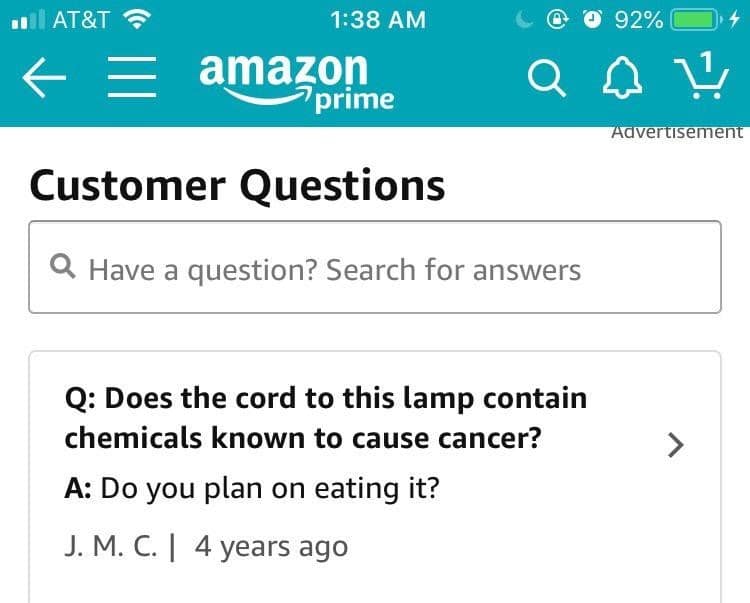The image size is (750, 603).
Task: Tap the 1:38 AM clock in the status bar
Action: (x=376, y=19)
